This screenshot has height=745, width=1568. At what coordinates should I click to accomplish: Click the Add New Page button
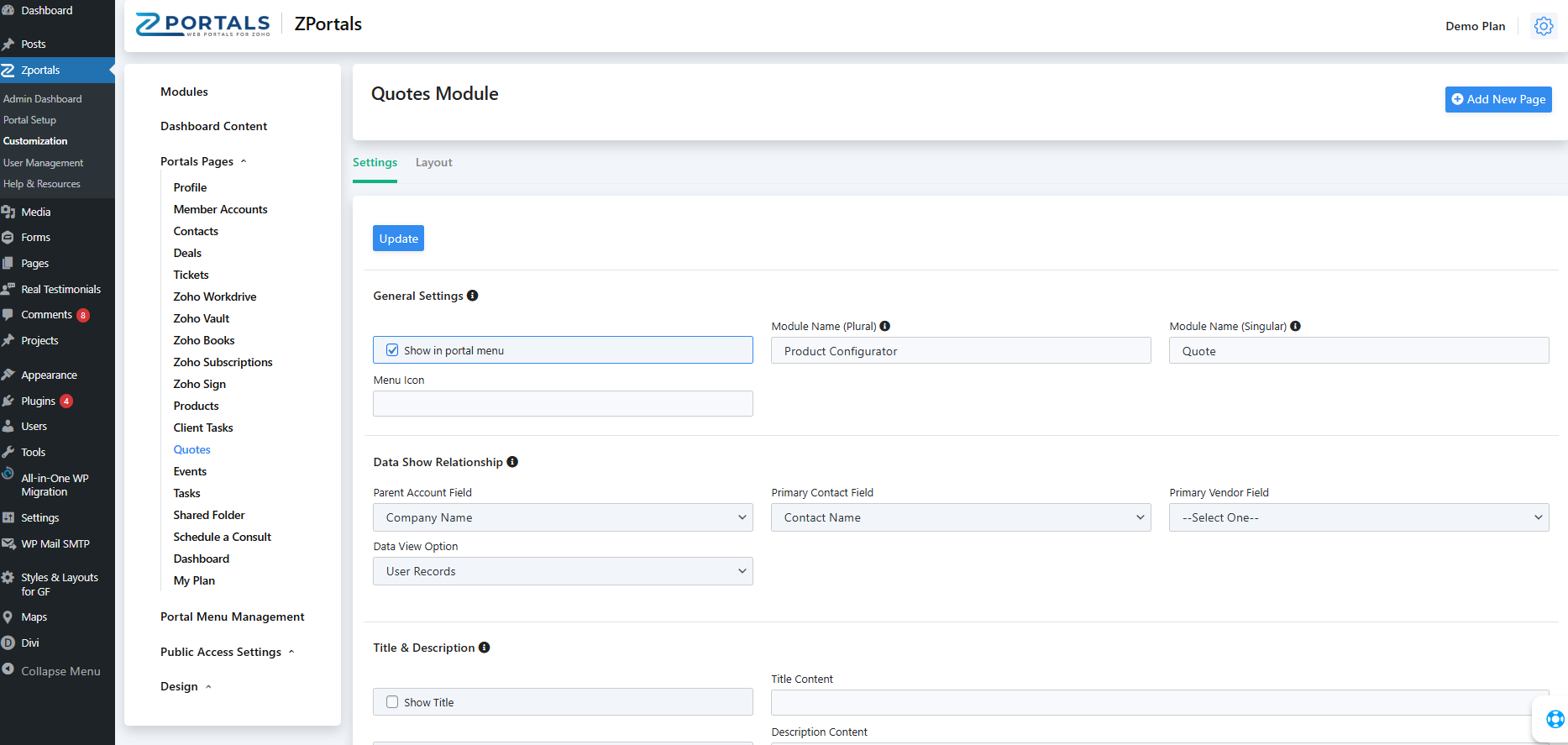coord(1497,99)
